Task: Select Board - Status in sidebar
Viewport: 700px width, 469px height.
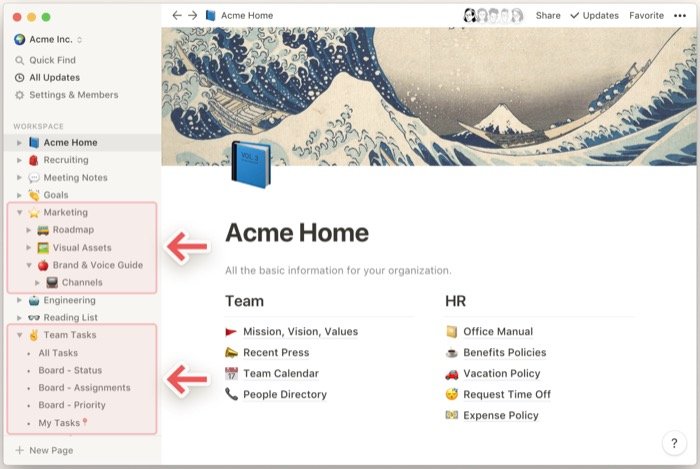Action: coord(70,371)
